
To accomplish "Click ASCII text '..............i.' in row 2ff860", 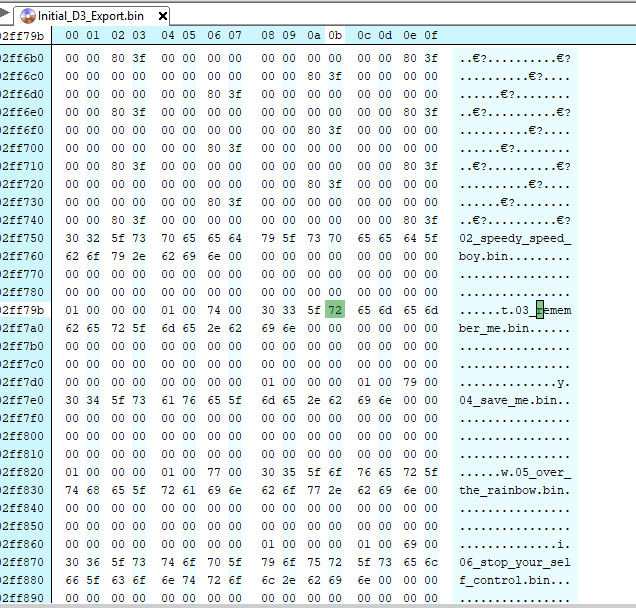I will (x=515, y=544).
